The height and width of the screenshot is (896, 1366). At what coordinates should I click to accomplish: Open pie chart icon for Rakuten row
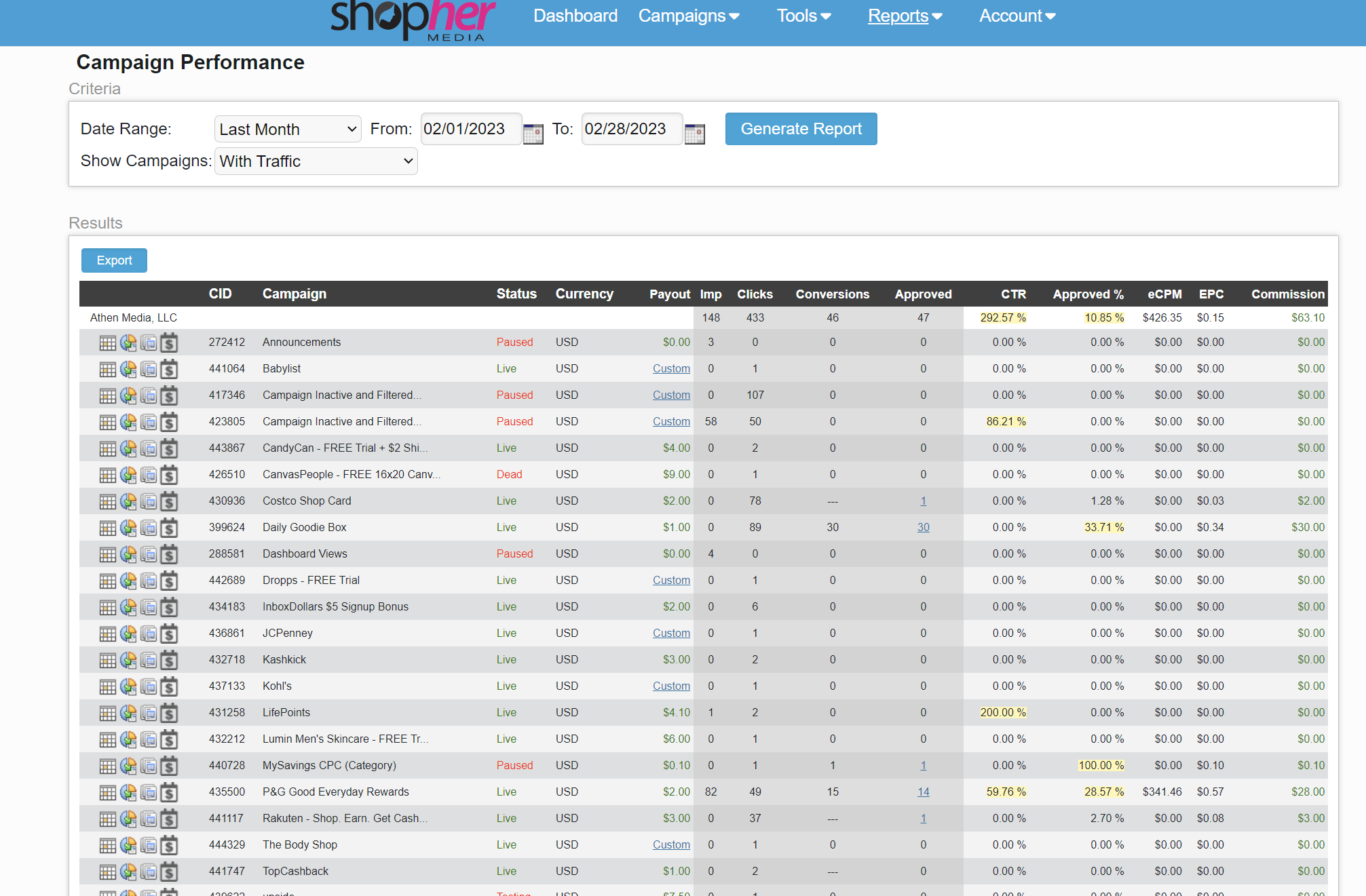tap(128, 819)
